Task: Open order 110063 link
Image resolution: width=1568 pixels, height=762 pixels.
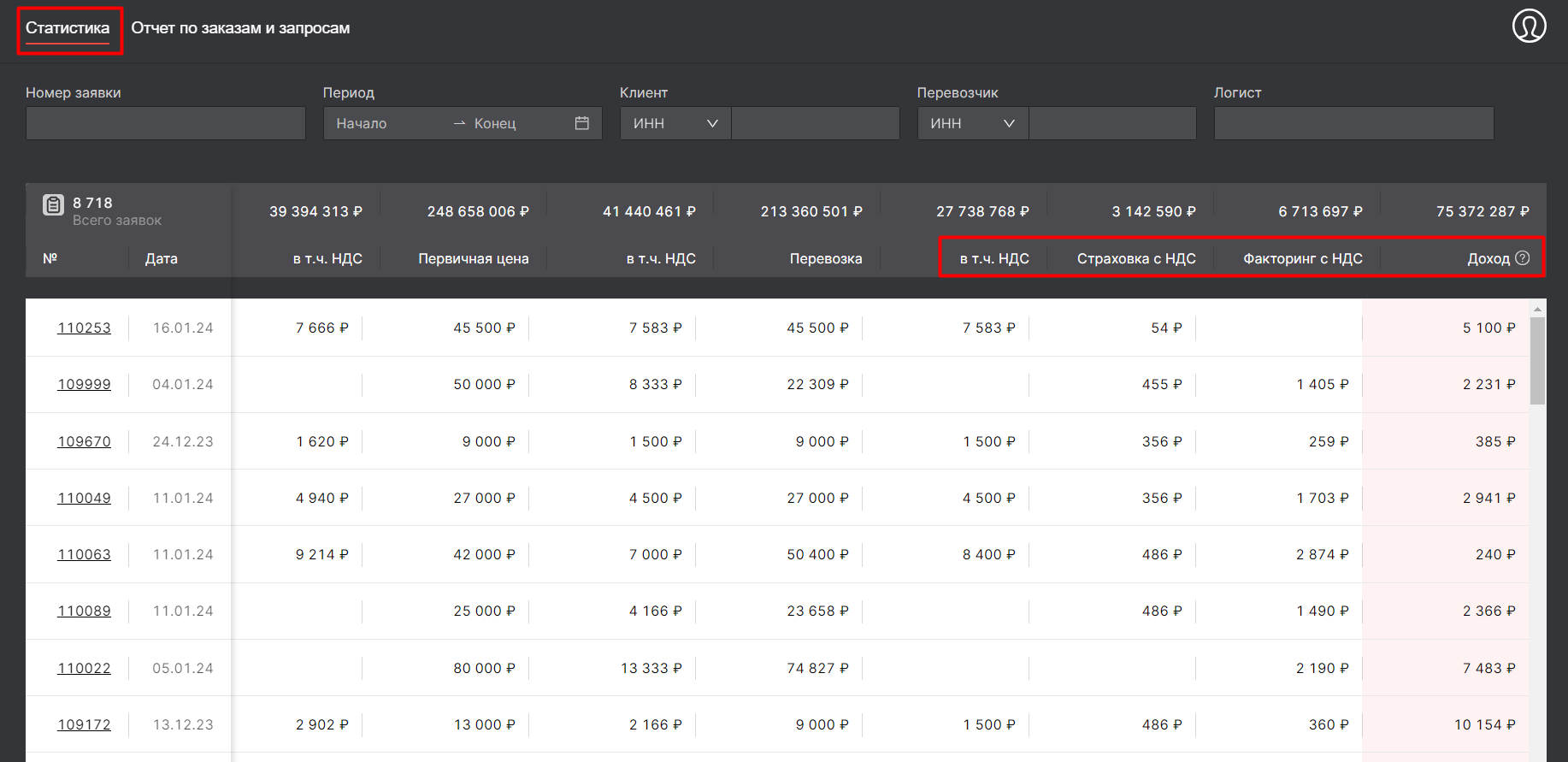Action: (x=84, y=554)
